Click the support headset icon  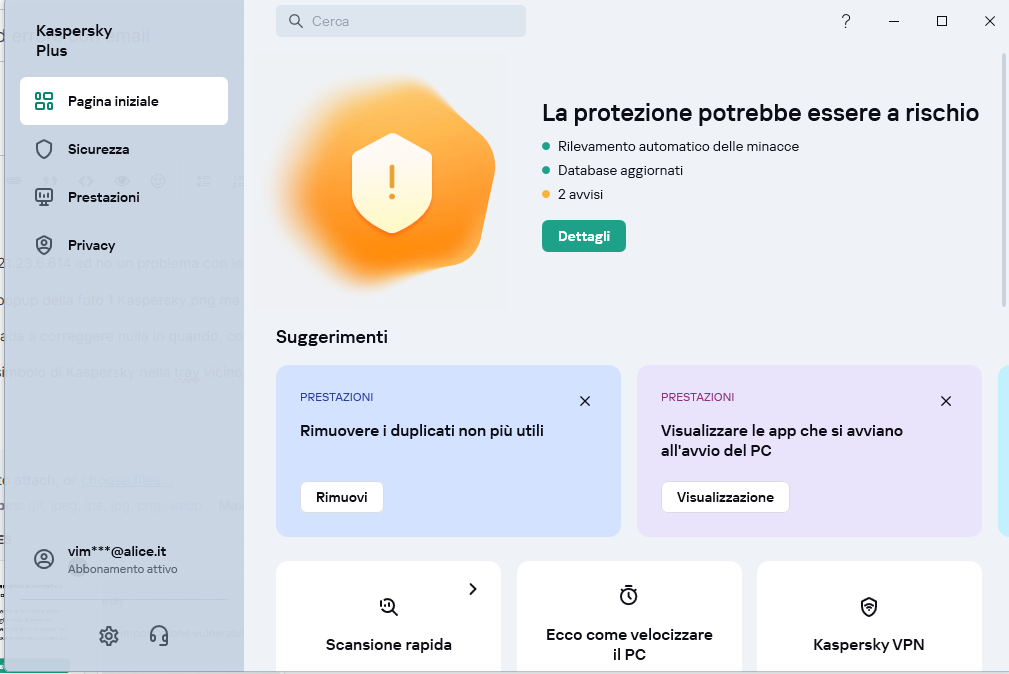click(x=158, y=635)
